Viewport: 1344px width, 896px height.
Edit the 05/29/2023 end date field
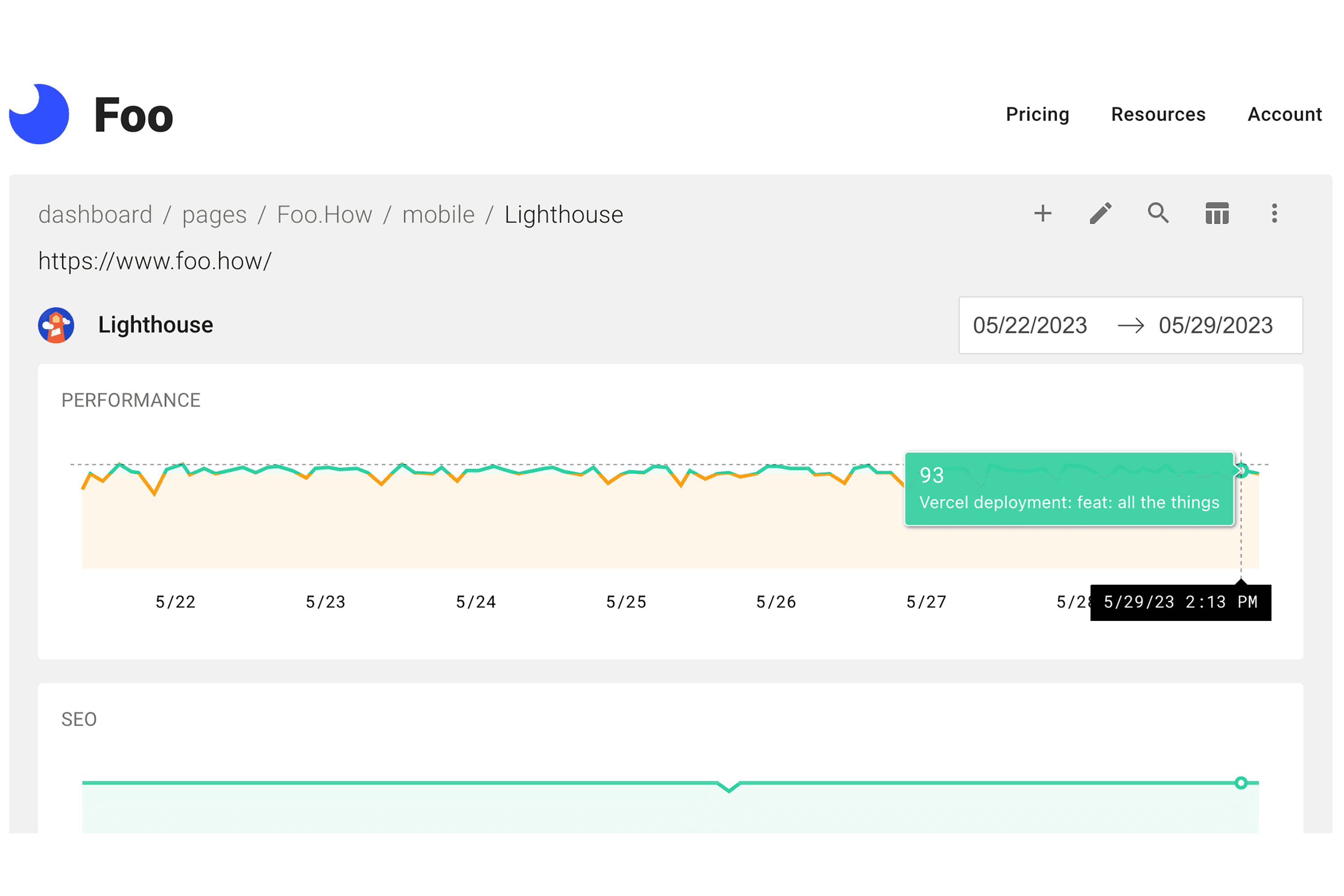pos(1215,326)
